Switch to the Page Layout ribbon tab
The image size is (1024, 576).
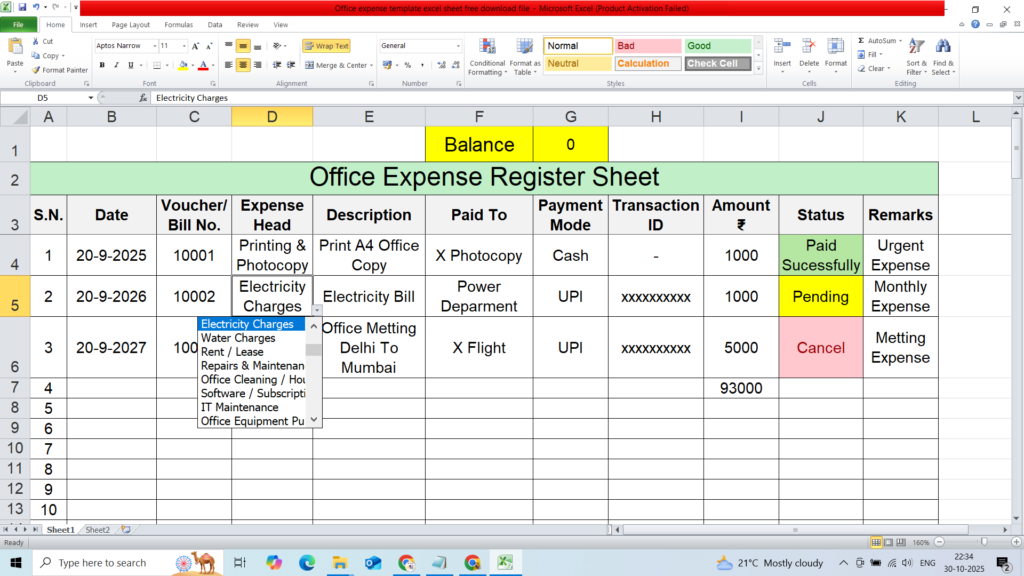(130, 24)
